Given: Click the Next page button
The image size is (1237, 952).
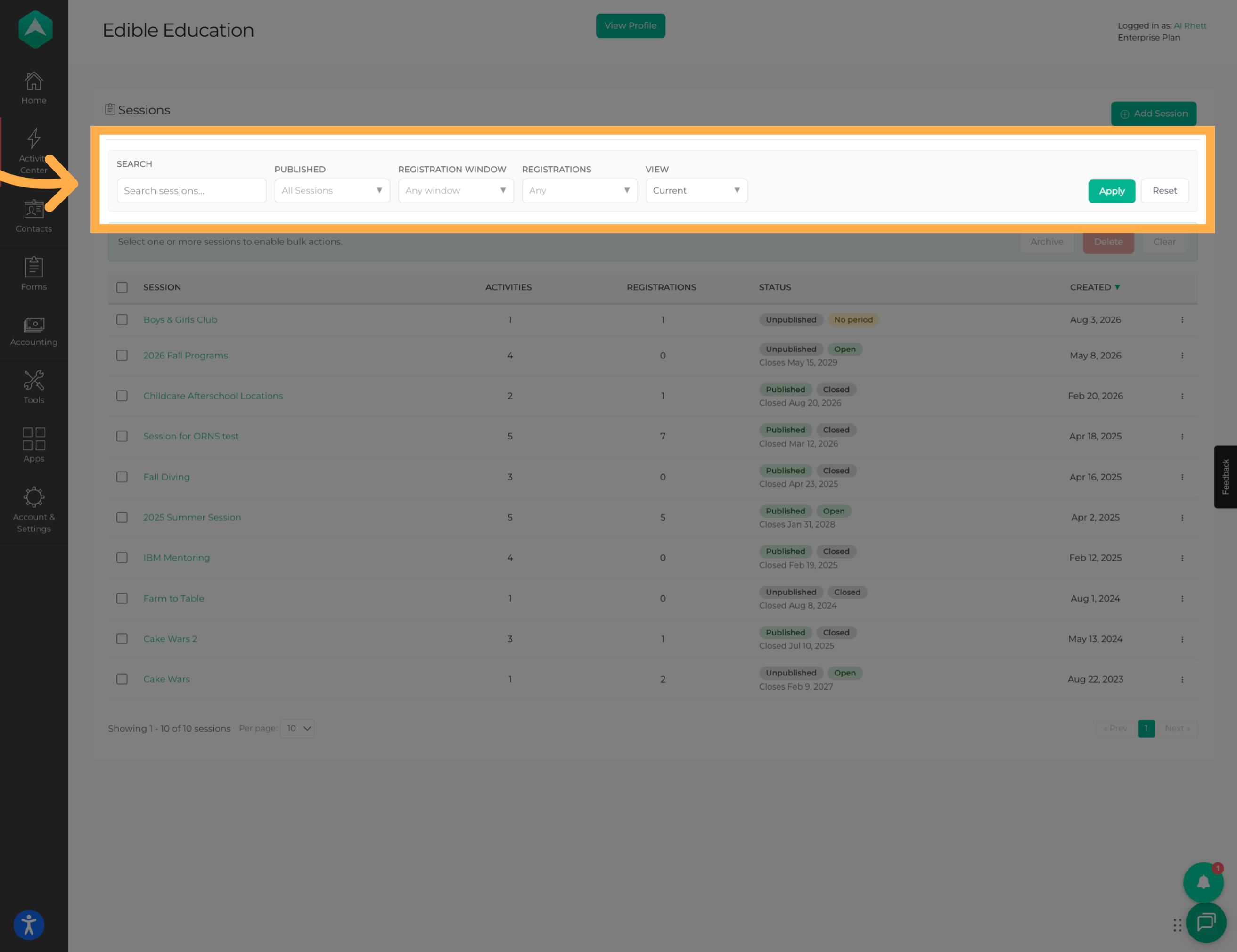Looking at the screenshot, I should coord(1177,728).
